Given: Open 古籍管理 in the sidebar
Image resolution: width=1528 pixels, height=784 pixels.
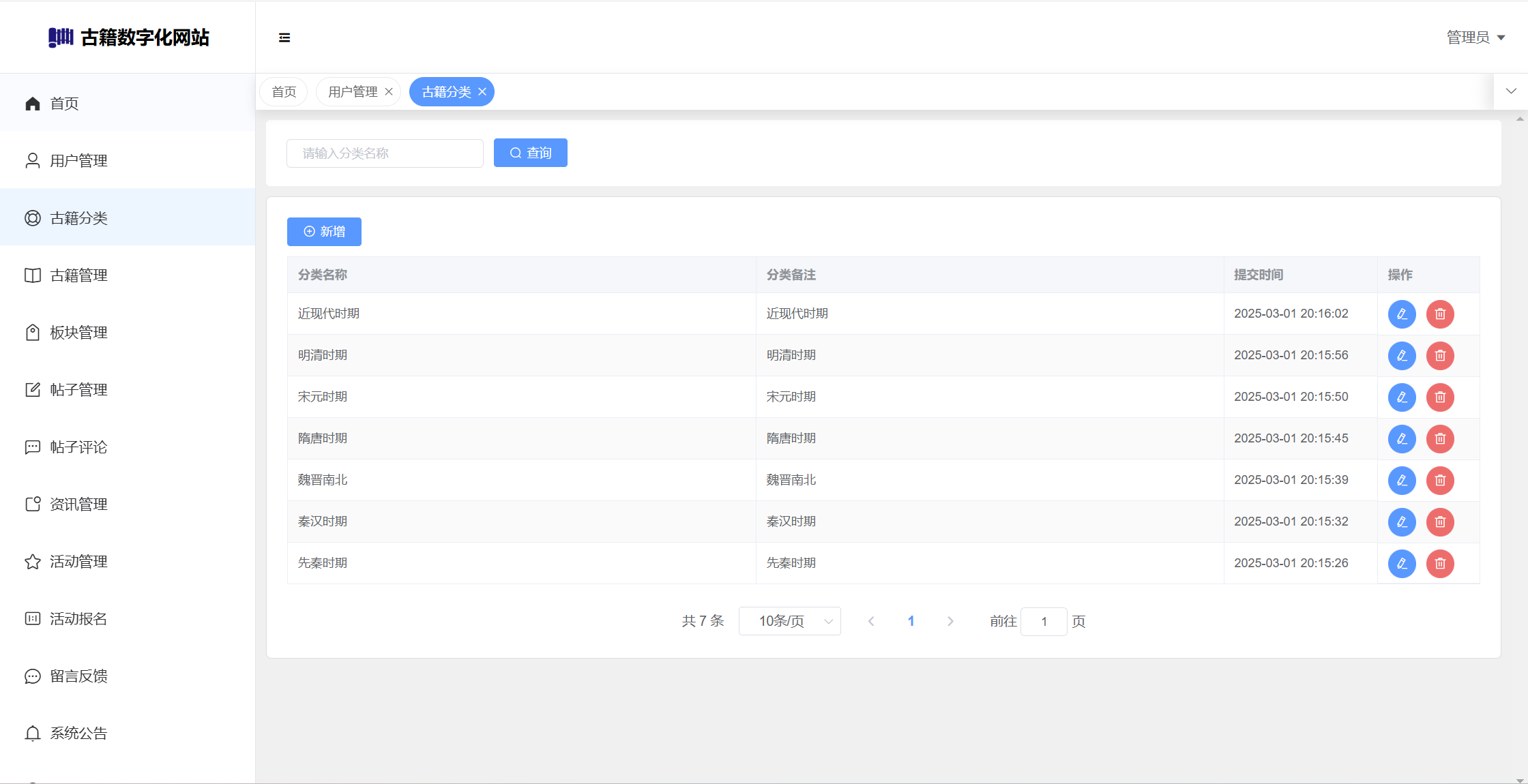Looking at the screenshot, I should pyautogui.click(x=78, y=275).
